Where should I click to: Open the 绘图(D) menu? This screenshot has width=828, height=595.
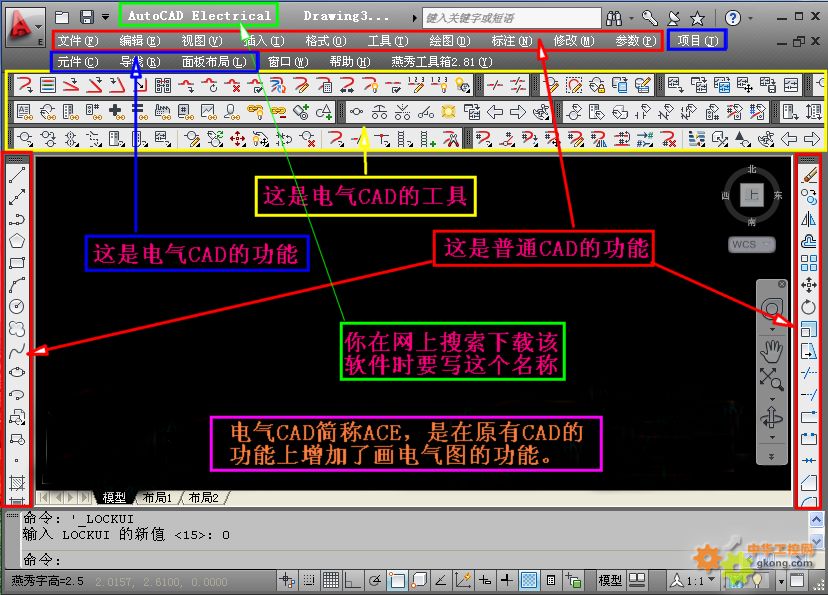click(x=449, y=41)
